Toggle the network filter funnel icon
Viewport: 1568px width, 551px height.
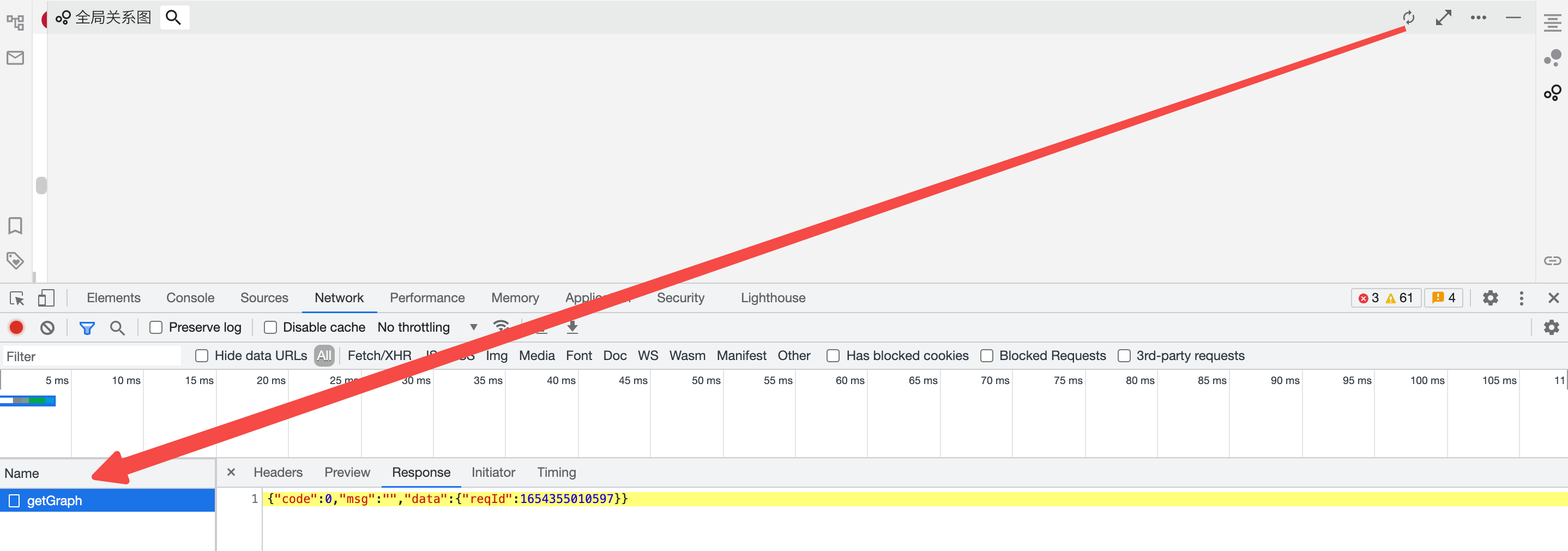coord(87,328)
